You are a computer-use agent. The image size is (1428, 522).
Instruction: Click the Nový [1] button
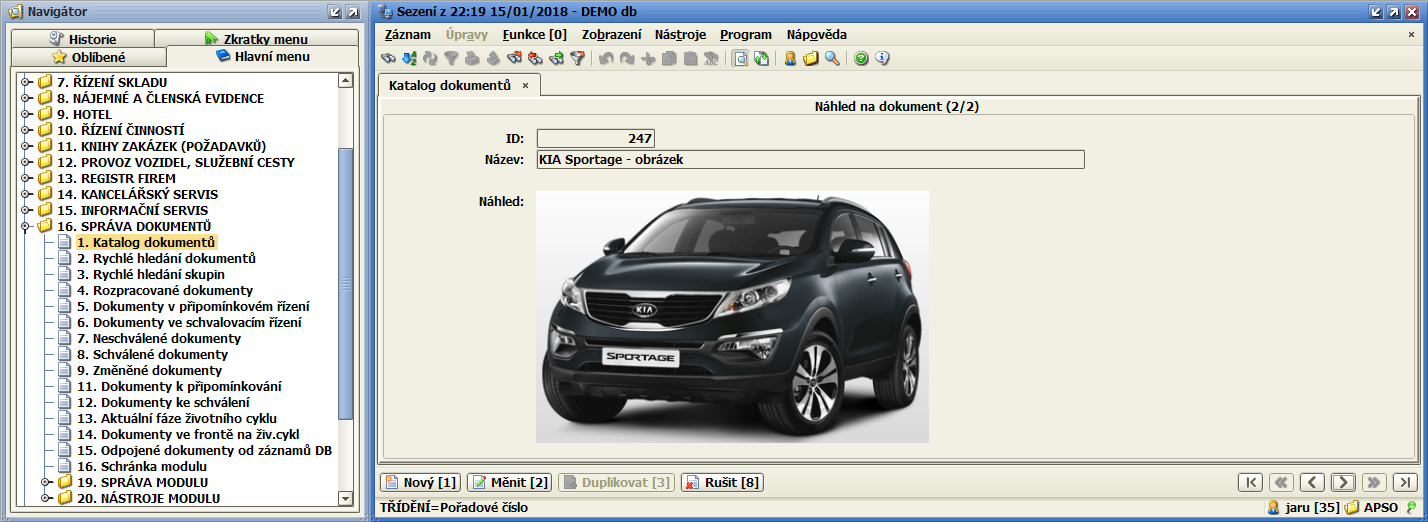421,482
